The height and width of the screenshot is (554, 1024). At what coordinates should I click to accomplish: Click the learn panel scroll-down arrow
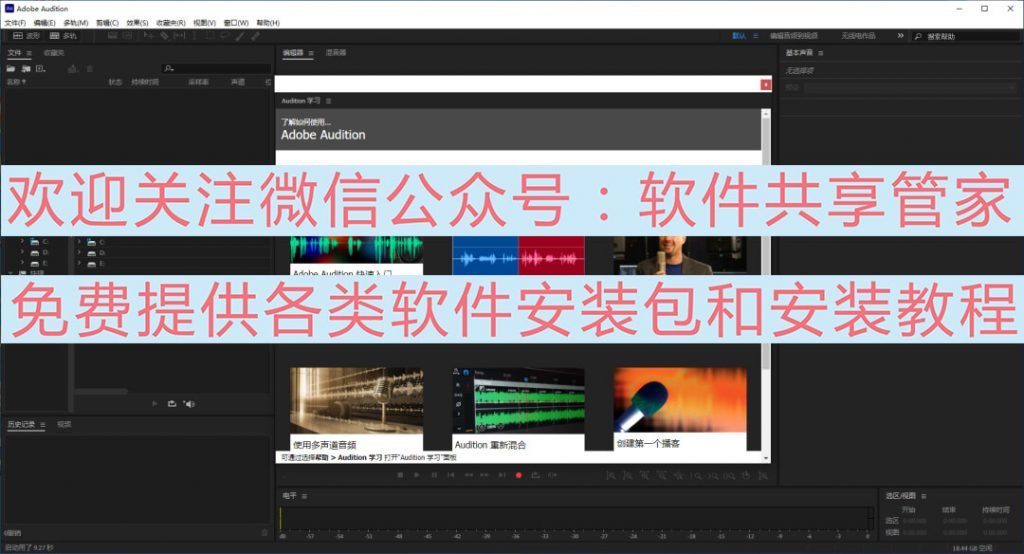click(766, 458)
